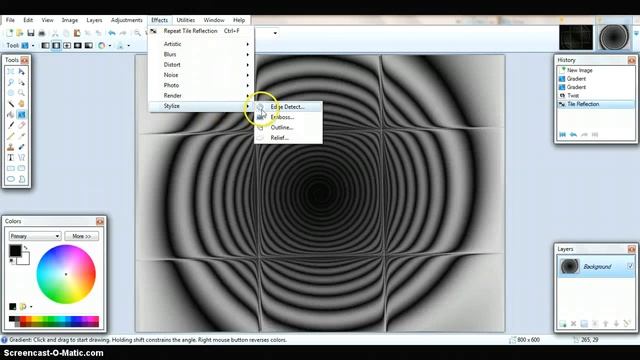Rewind history to first step

pyautogui.click(x=562, y=134)
